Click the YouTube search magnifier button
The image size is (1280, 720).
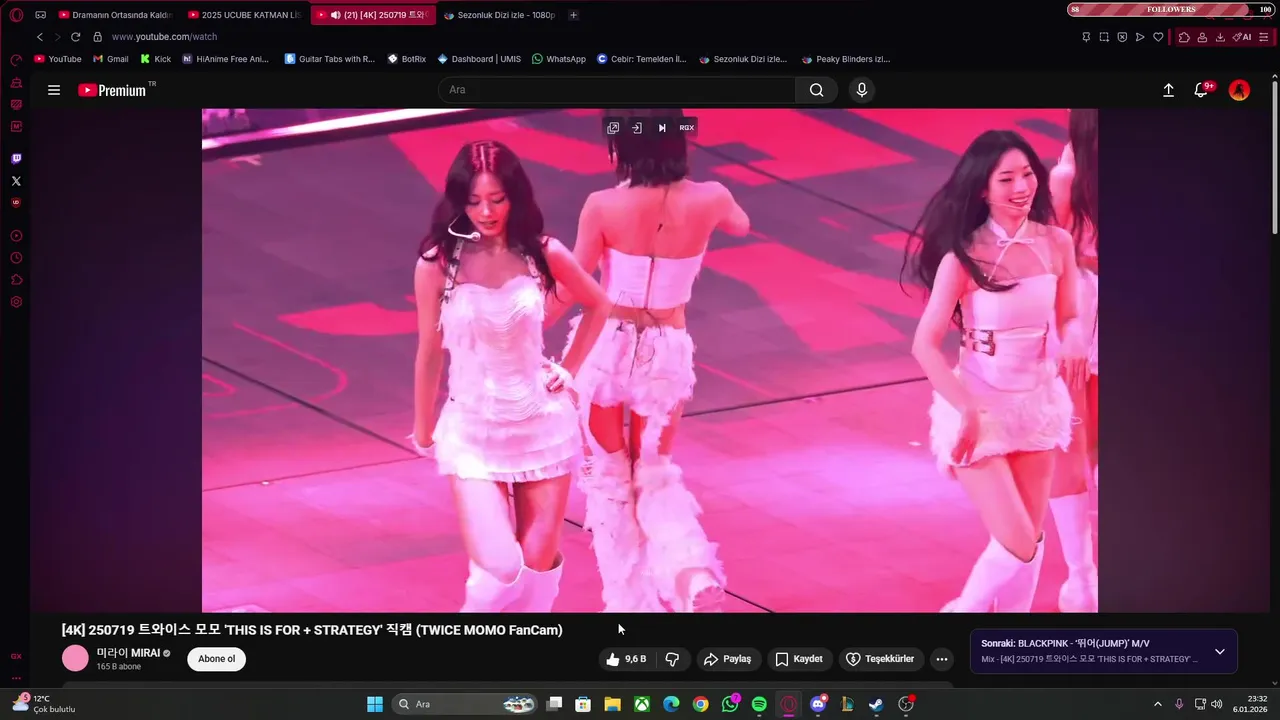click(x=817, y=90)
